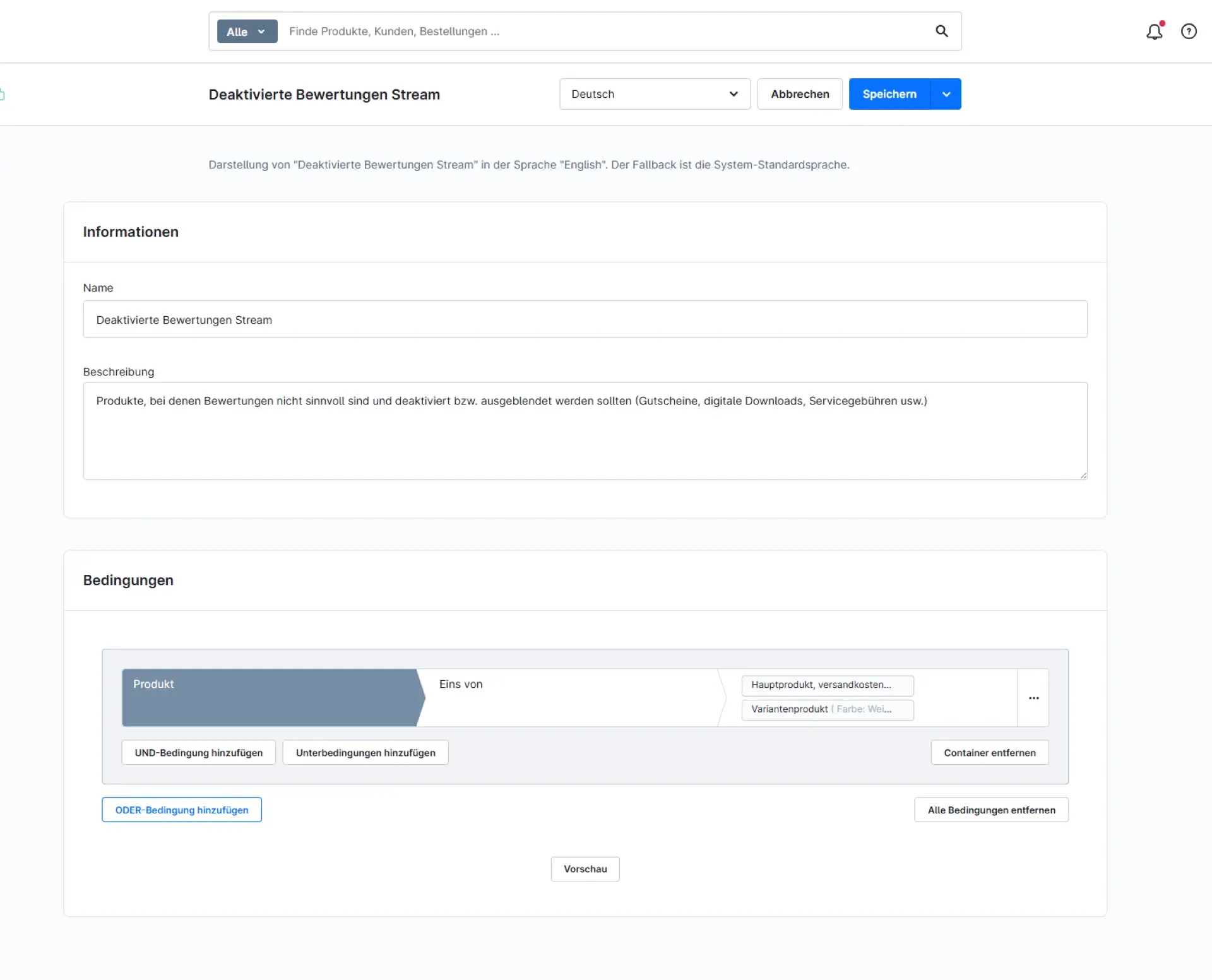Viewport: 1212px width, 980px height.
Task: Open the Vorschau preview
Action: [x=585, y=869]
